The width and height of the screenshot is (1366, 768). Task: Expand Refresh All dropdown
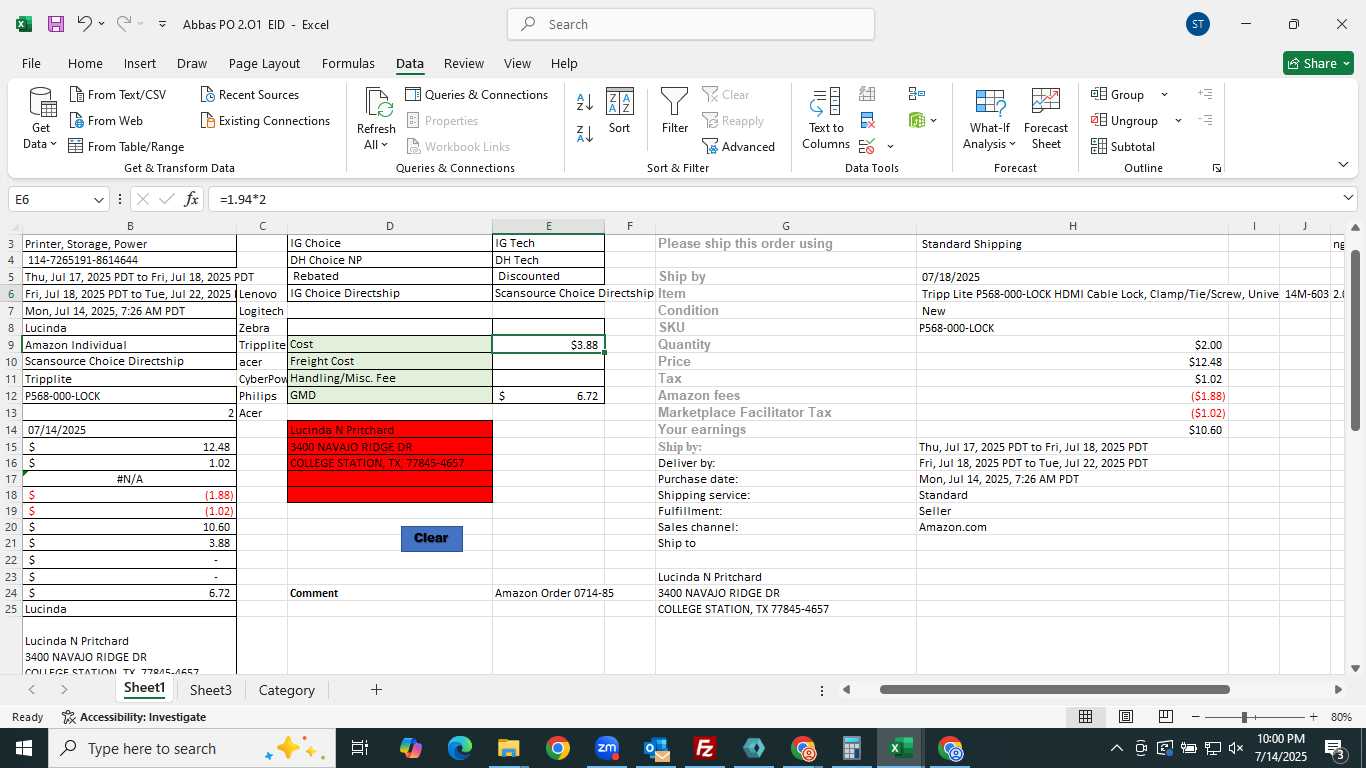click(384, 145)
